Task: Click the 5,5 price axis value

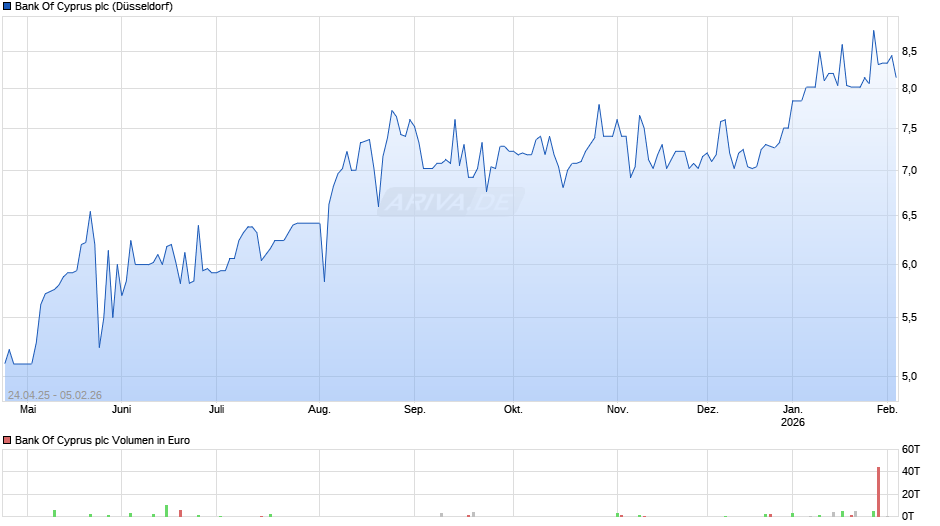Action: (x=909, y=317)
